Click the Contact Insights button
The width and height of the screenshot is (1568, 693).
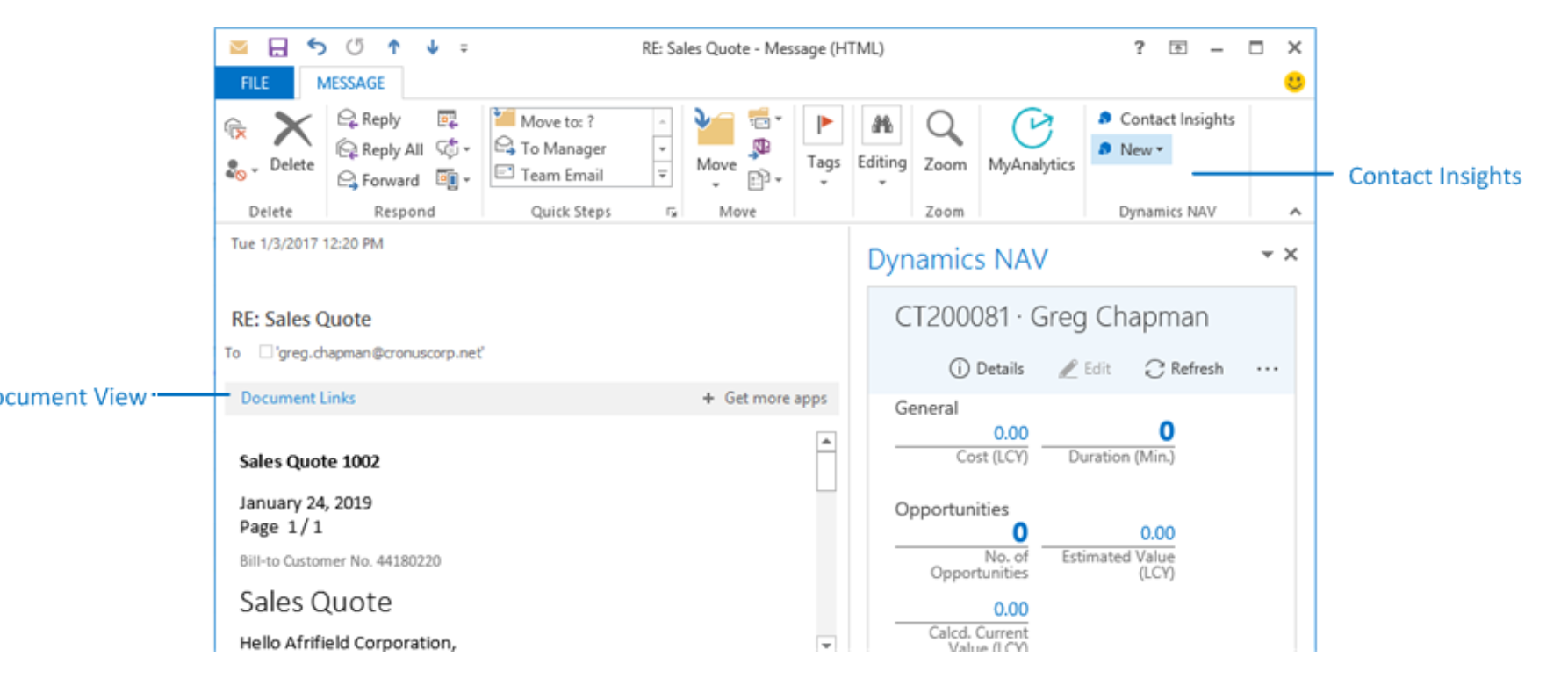1167,119
